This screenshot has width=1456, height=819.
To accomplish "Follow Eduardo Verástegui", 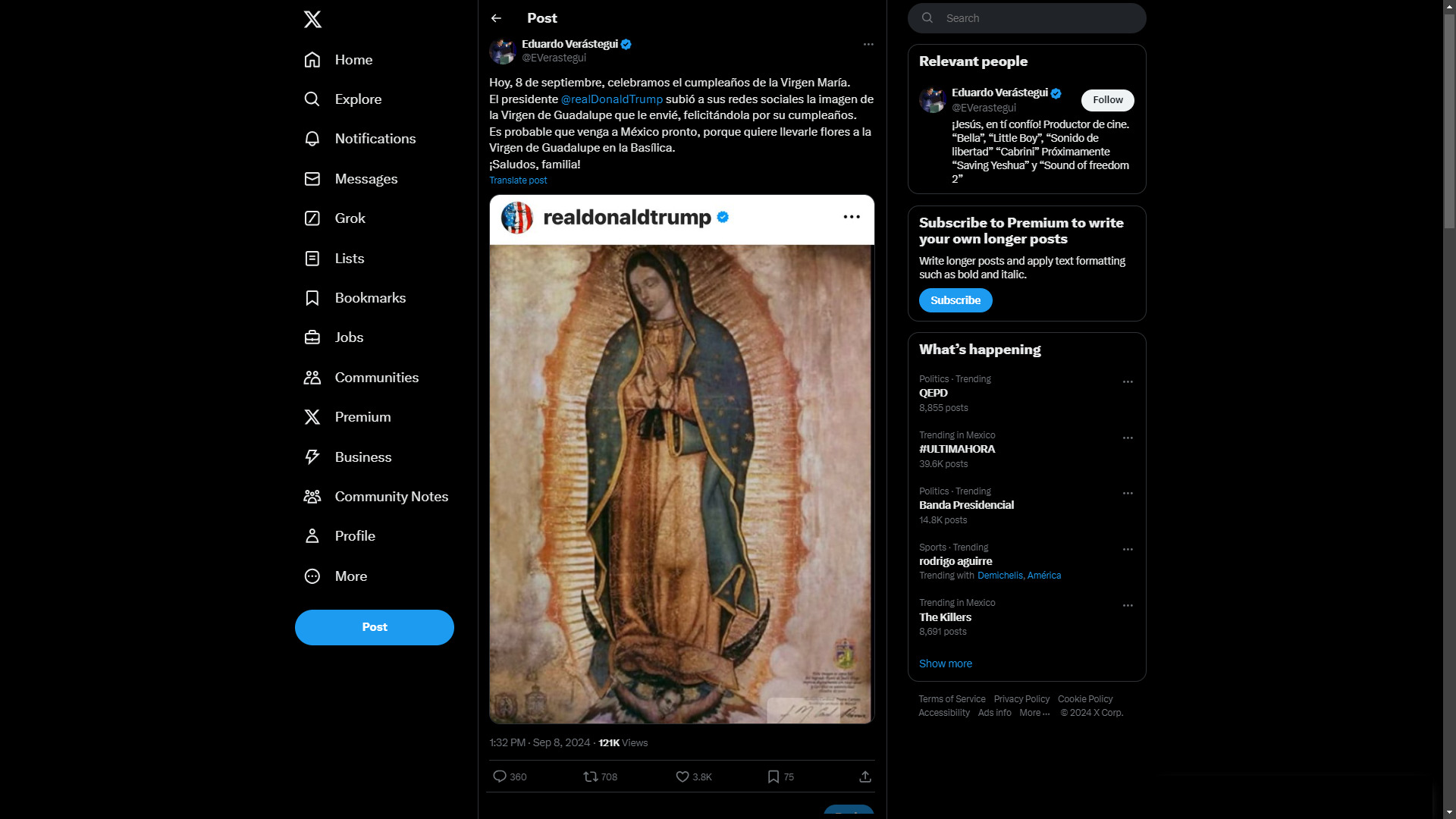I will [x=1107, y=100].
